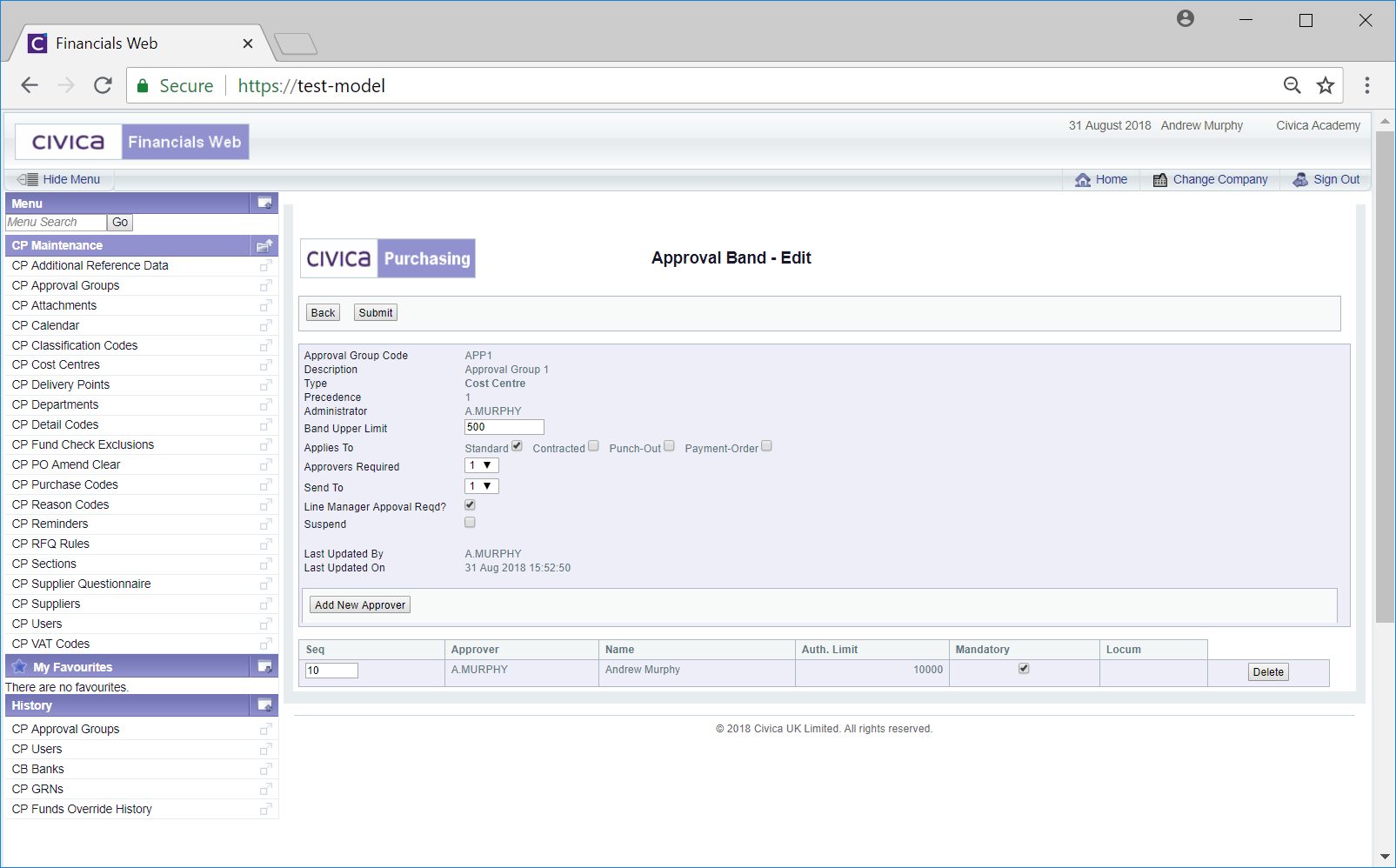This screenshot has width=1396, height=868.
Task: Open CP Delivery Points menu item
Action: tap(61, 384)
